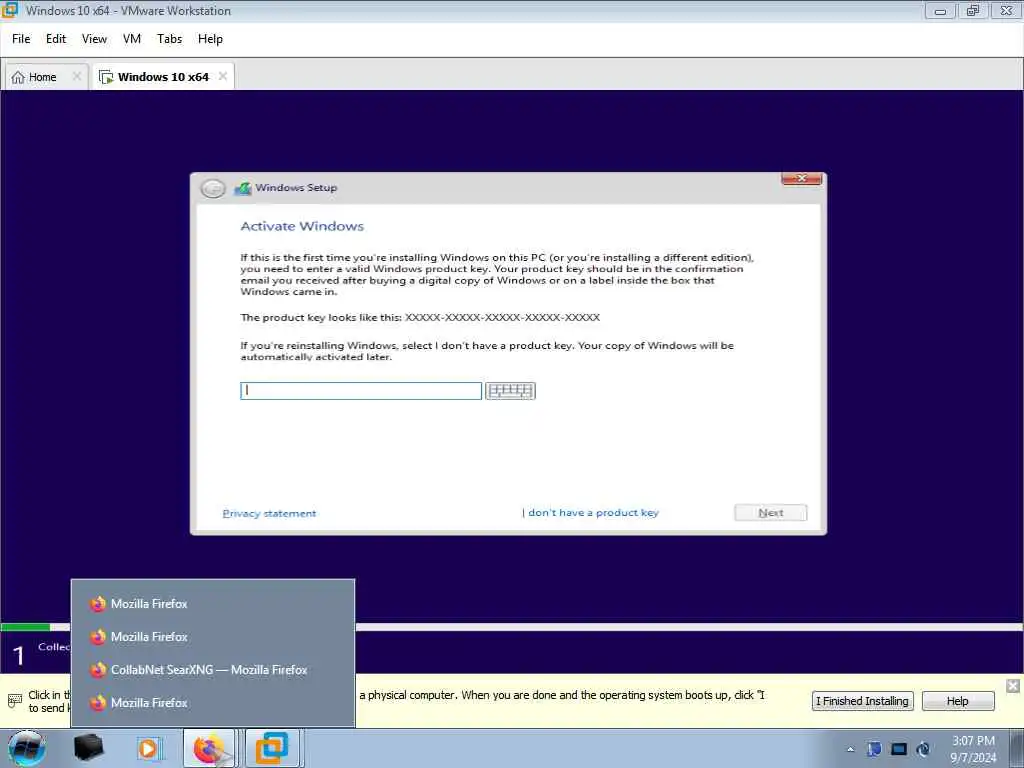
Task: Dismiss the yellow install hint bar
Action: point(1012,686)
